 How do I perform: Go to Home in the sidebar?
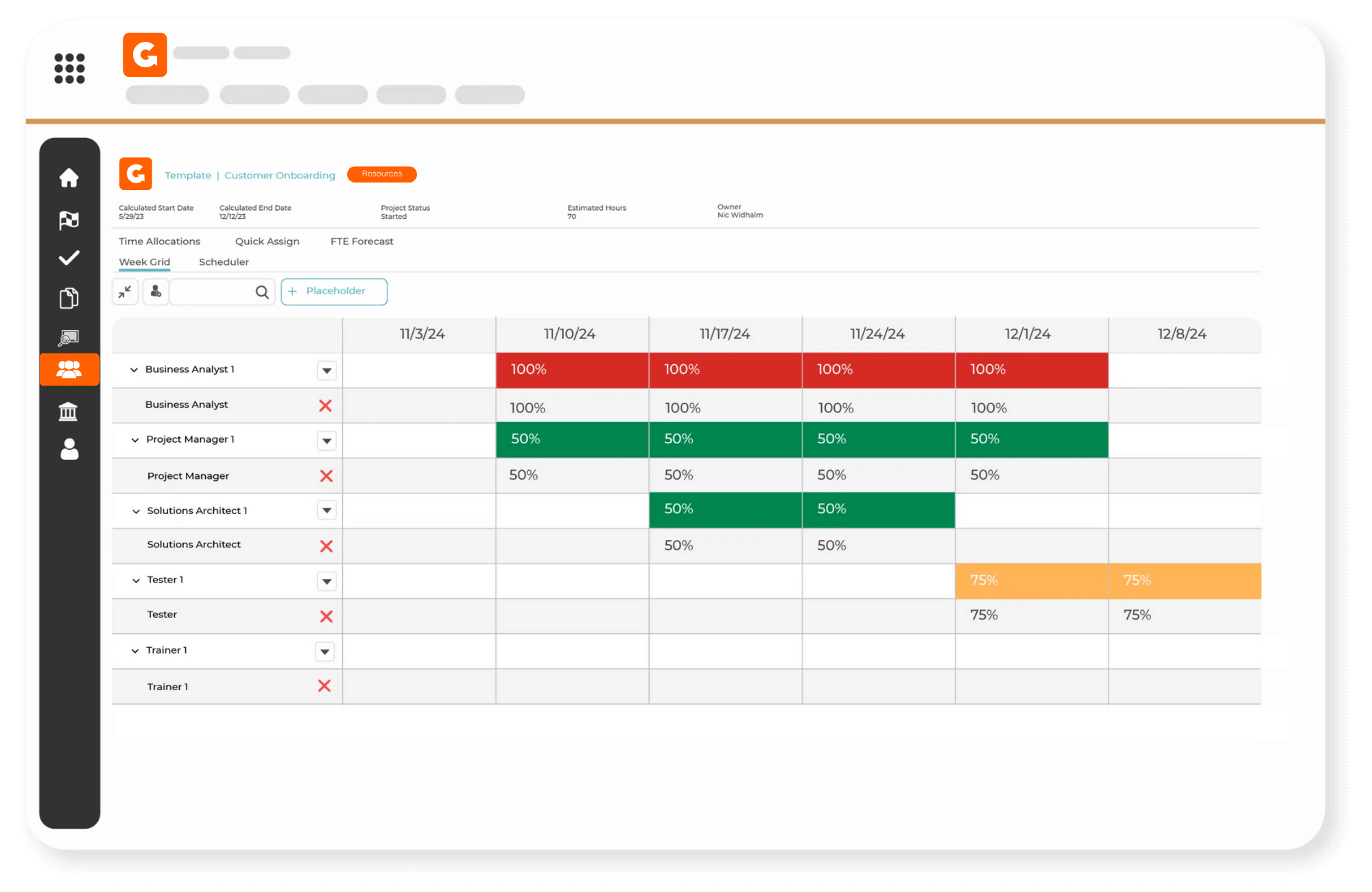pos(69,178)
